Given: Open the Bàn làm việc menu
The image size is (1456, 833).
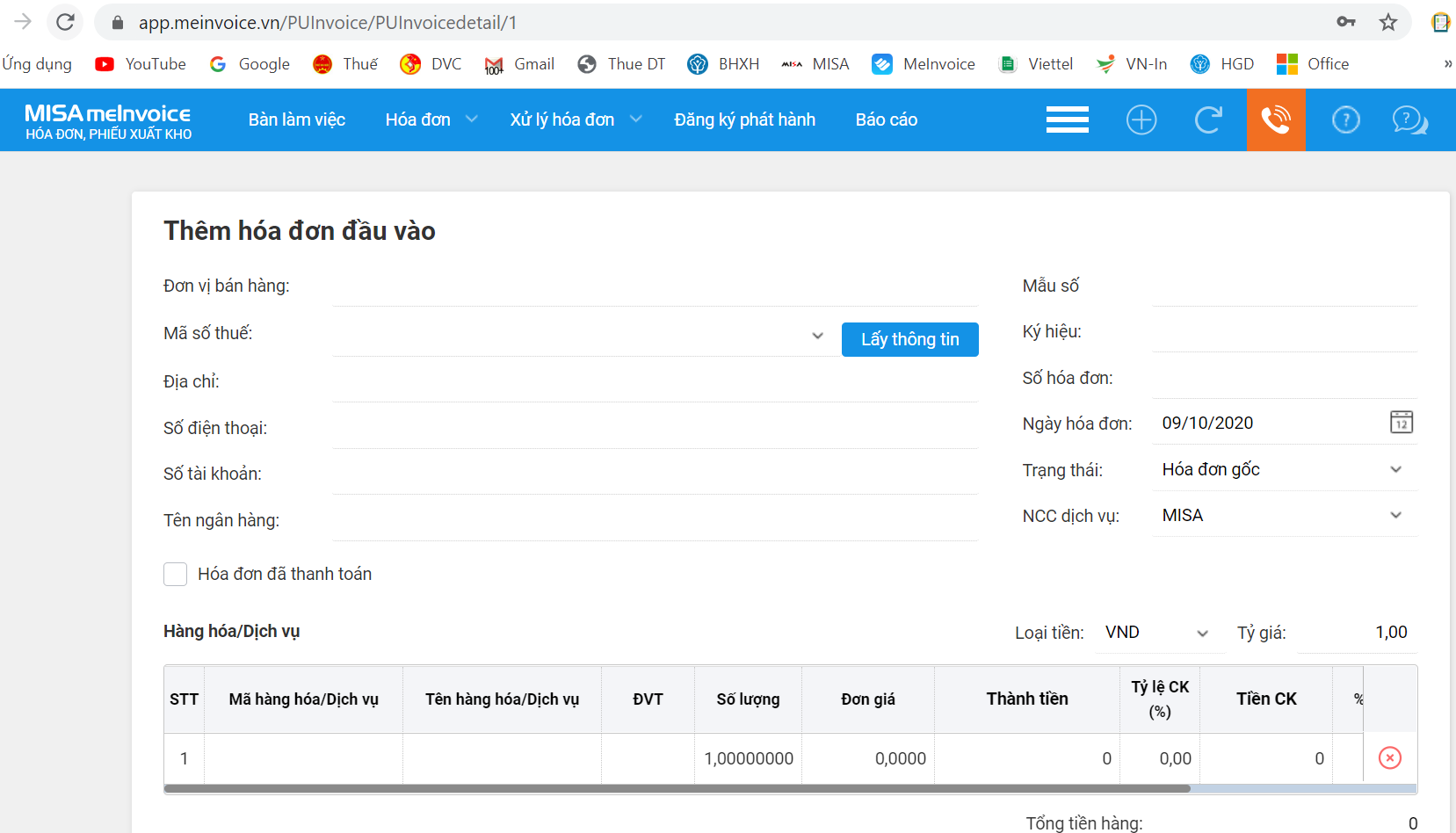Looking at the screenshot, I should pyautogui.click(x=296, y=120).
